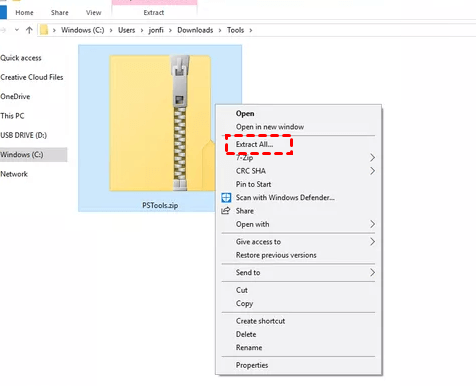
Task: Expand chevron after Downloads in breadcrumb
Action: [x=220, y=30]
